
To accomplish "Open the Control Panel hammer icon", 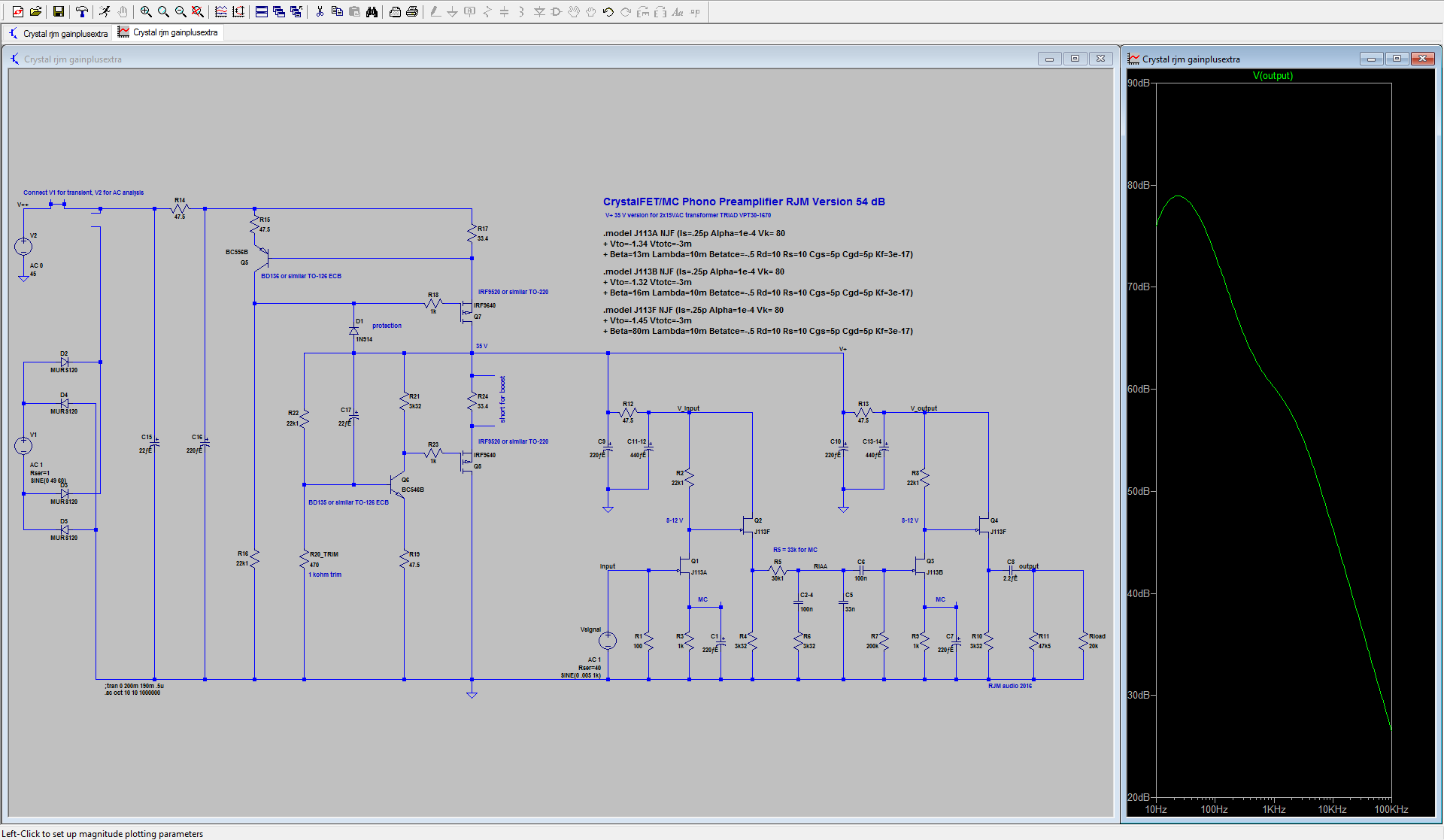I will coord(81,11).
